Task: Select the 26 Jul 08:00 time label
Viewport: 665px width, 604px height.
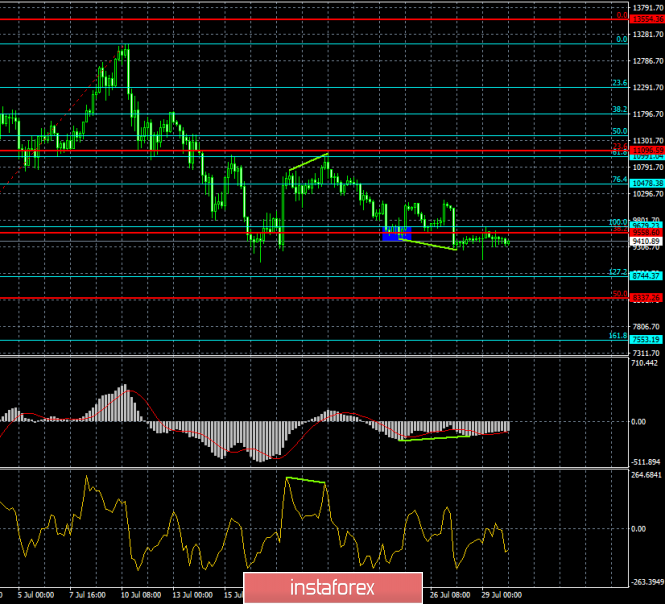Action: click(x=450, y=595)
